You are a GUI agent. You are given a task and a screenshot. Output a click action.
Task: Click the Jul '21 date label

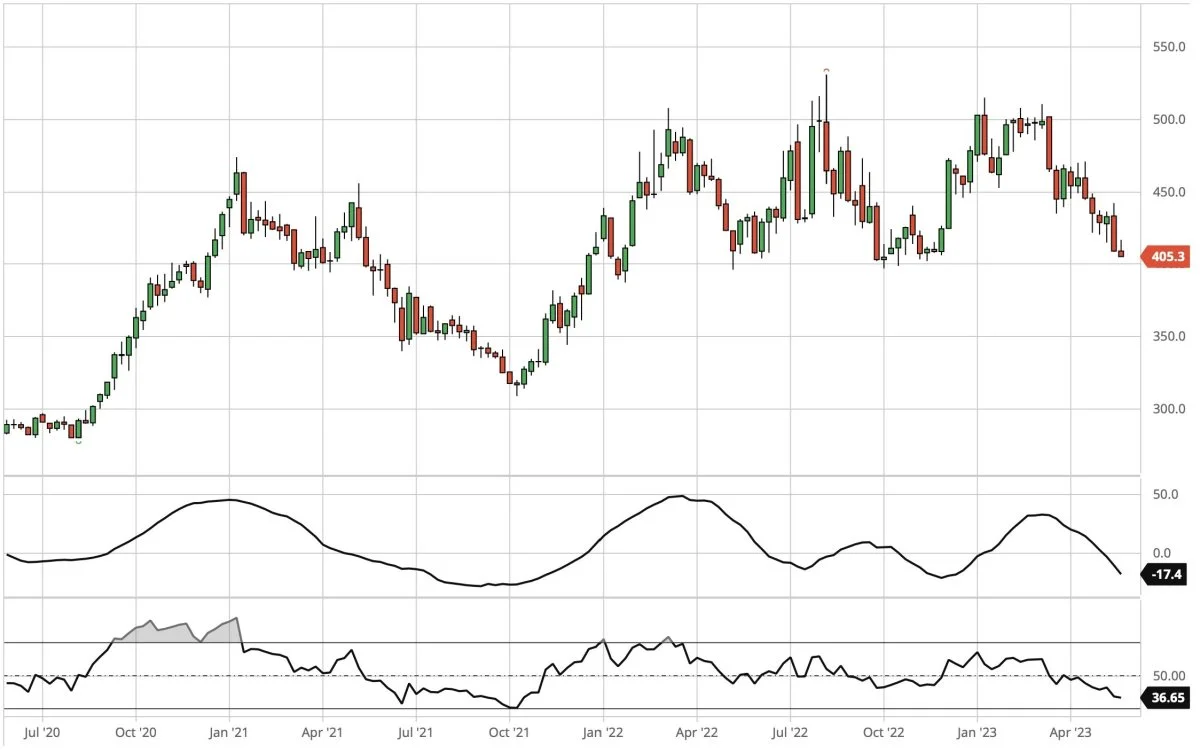pyautogui.click(x=415, y=732)
